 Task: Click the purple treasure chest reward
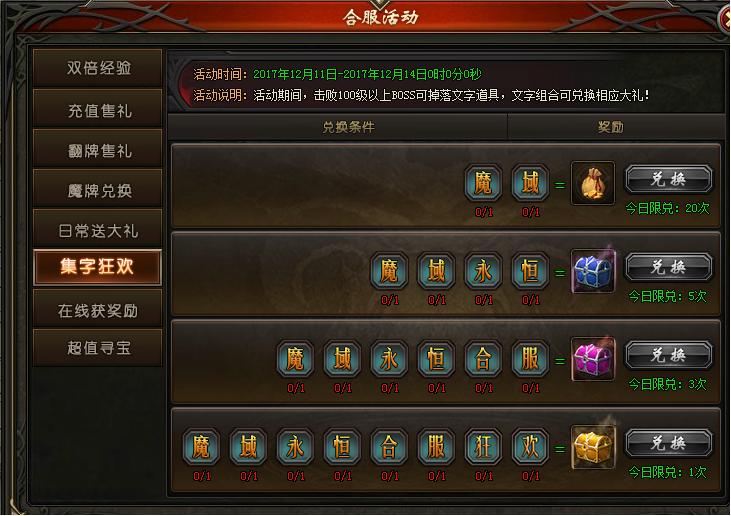[x=593, y=359]
